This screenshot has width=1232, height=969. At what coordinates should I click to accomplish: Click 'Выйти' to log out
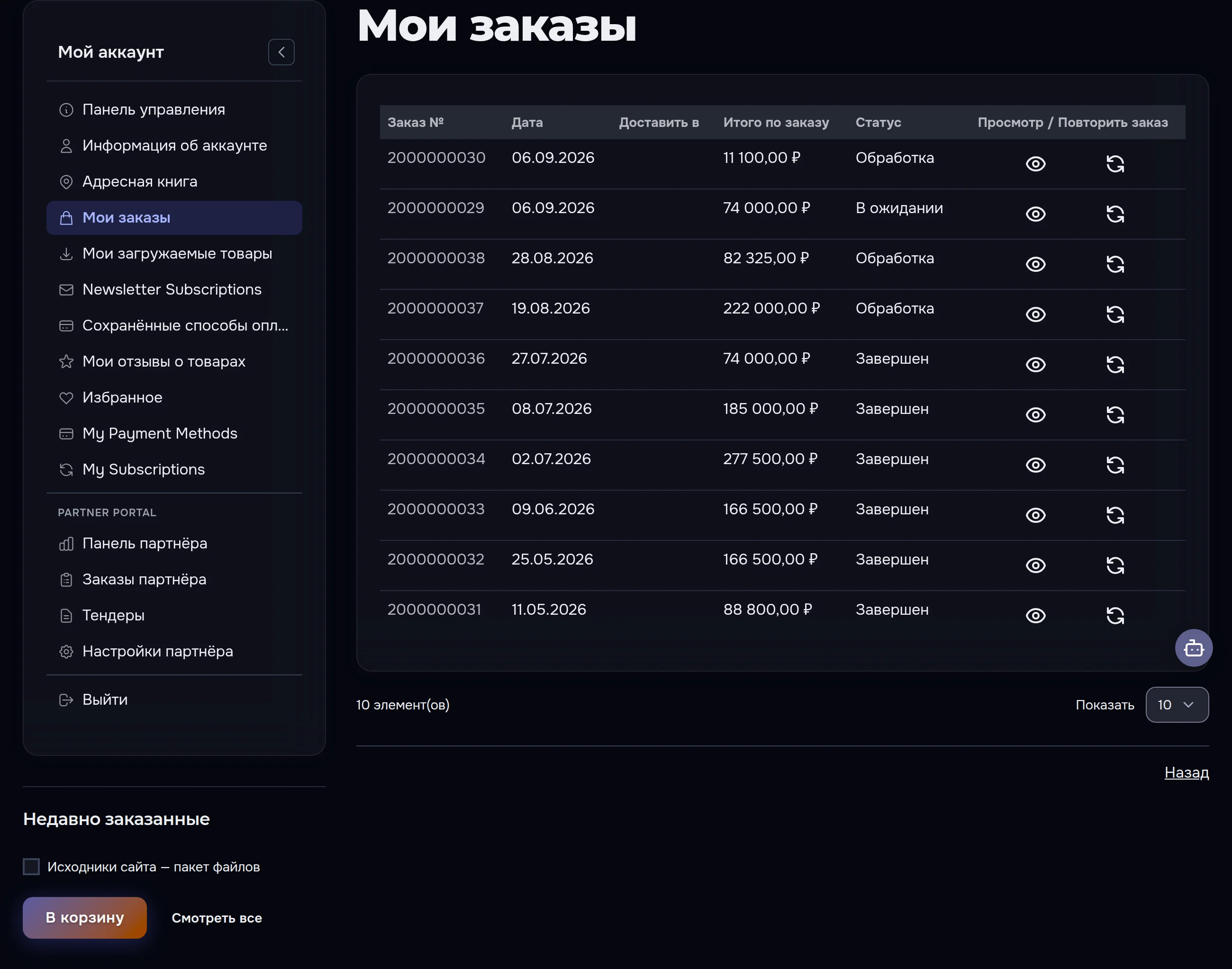point(174,700)
